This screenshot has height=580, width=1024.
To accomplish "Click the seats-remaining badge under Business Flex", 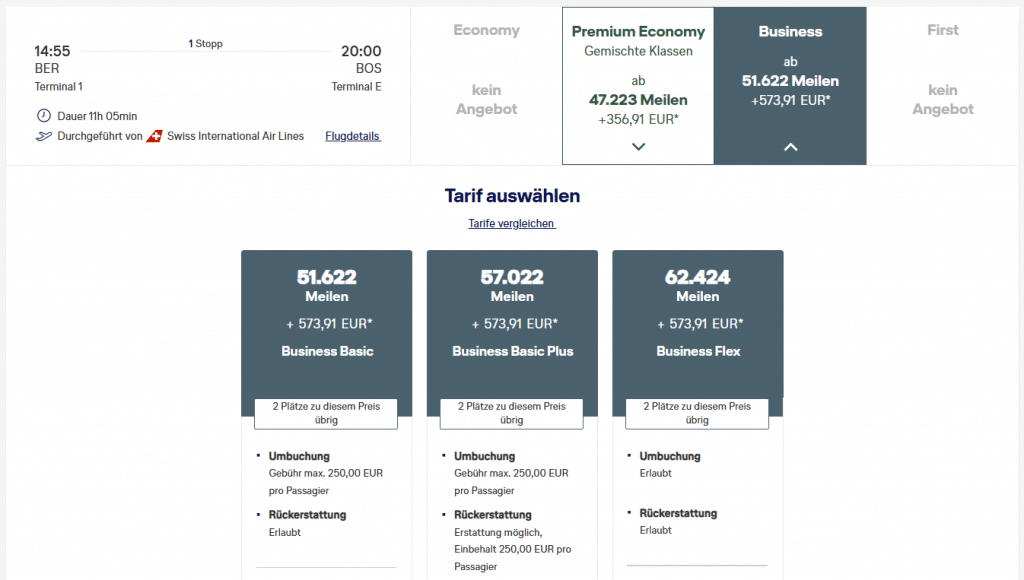I will tap(697, 413).
